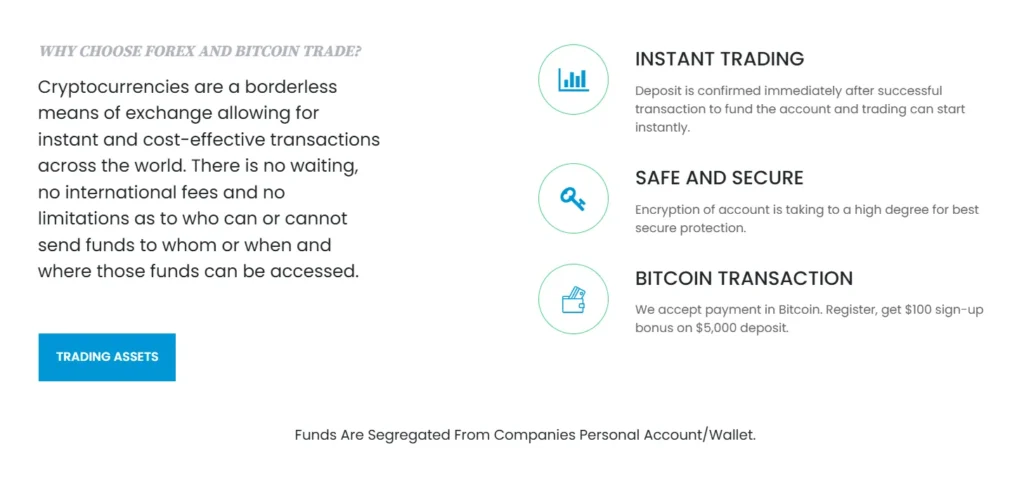Click the BITCOIN TRANSACTION heading
This screenshot has width=1024, height=503.
tap(743, 278)
